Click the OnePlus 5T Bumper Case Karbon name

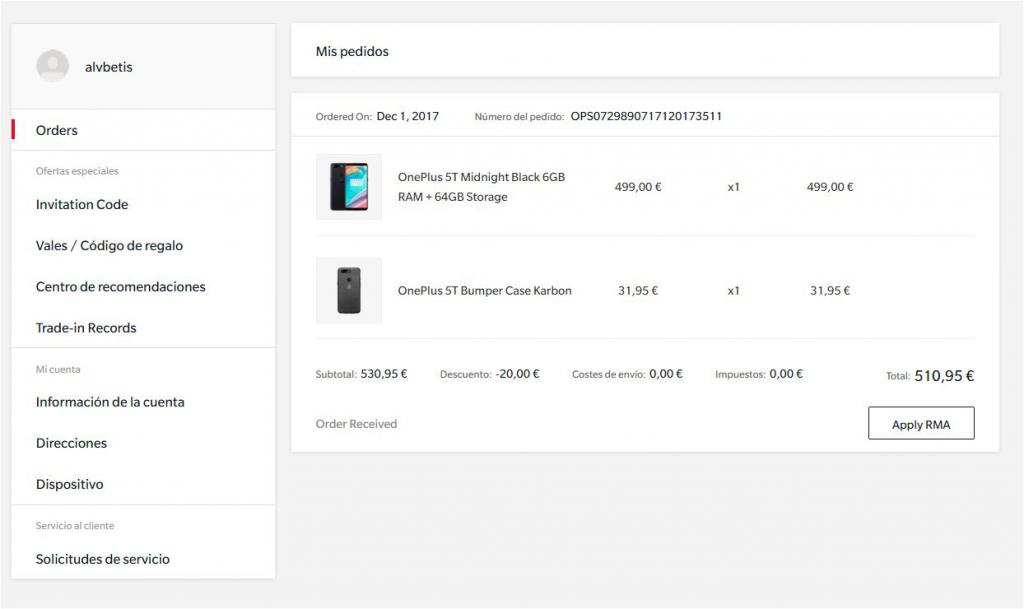point(484,291)
